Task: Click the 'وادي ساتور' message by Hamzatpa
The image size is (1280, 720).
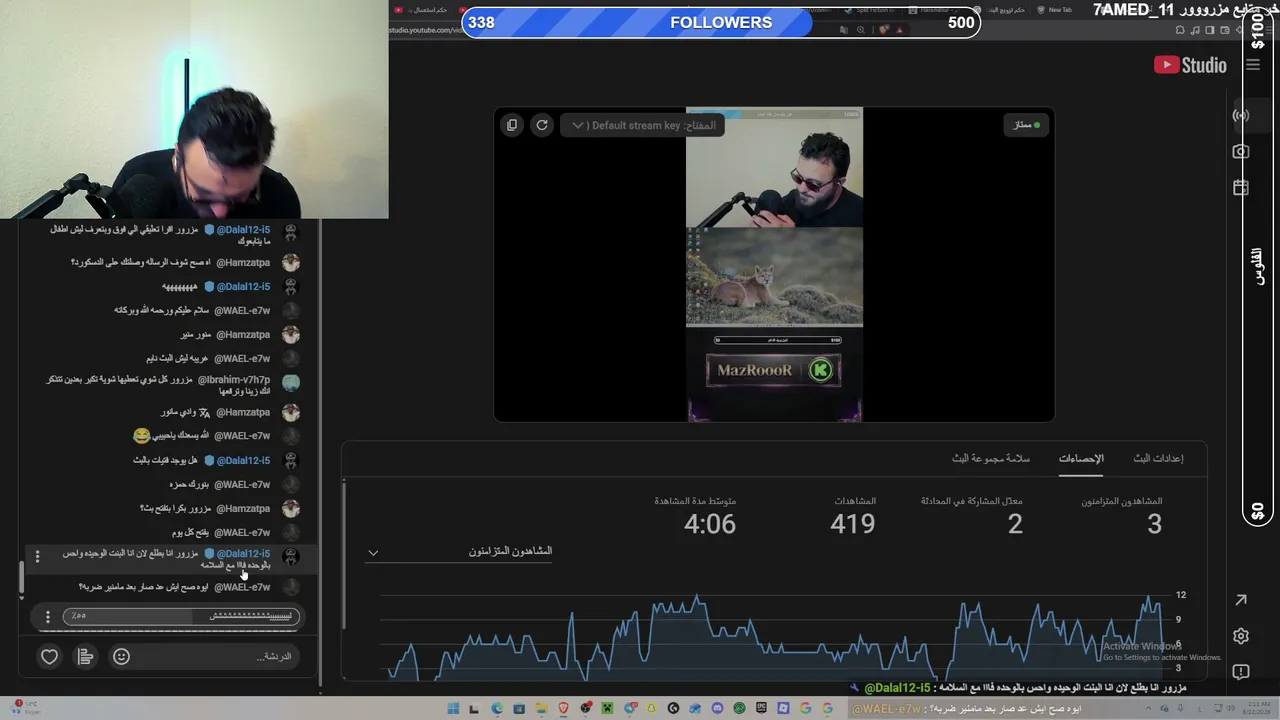Action: [180, 412]
